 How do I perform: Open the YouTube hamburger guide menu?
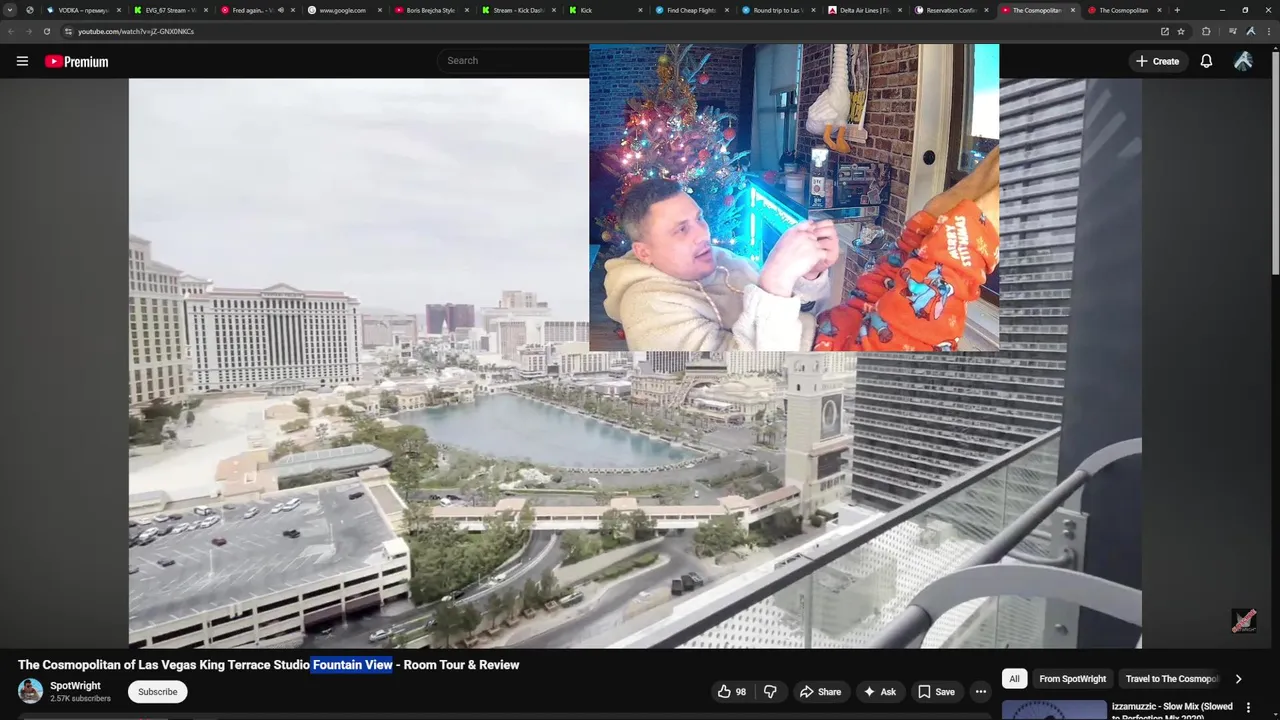click(x=22, y=61)
